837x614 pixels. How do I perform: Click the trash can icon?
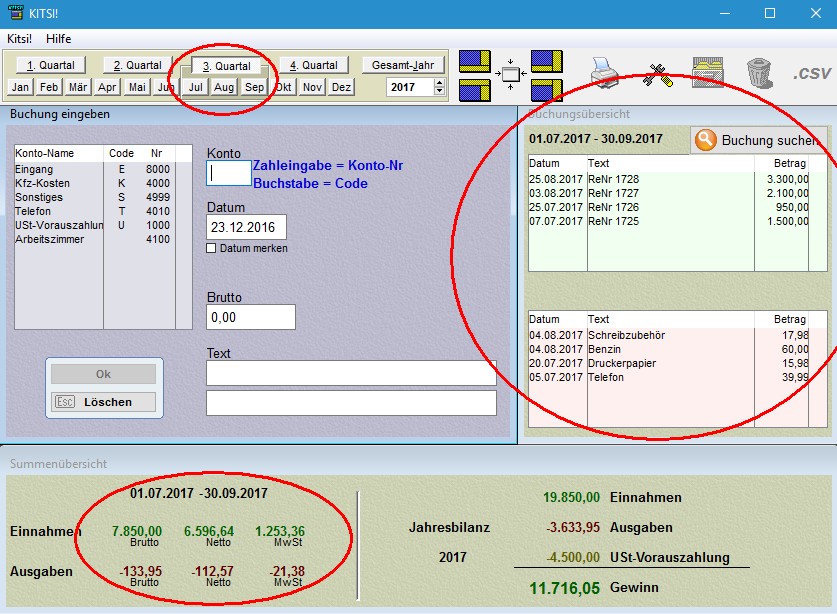coord(759,73)
